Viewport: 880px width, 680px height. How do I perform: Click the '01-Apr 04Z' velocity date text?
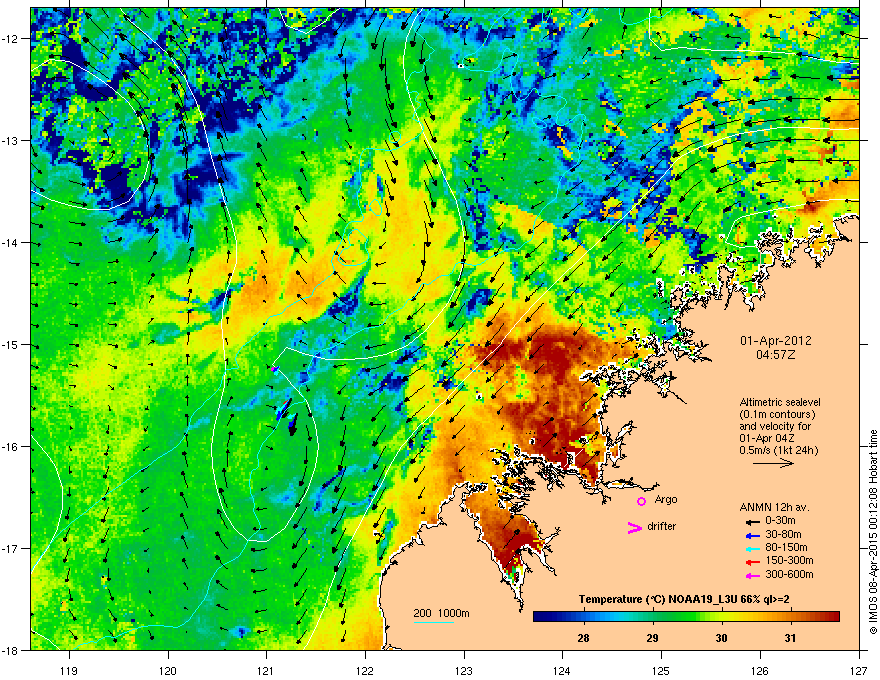click(767, 438)
